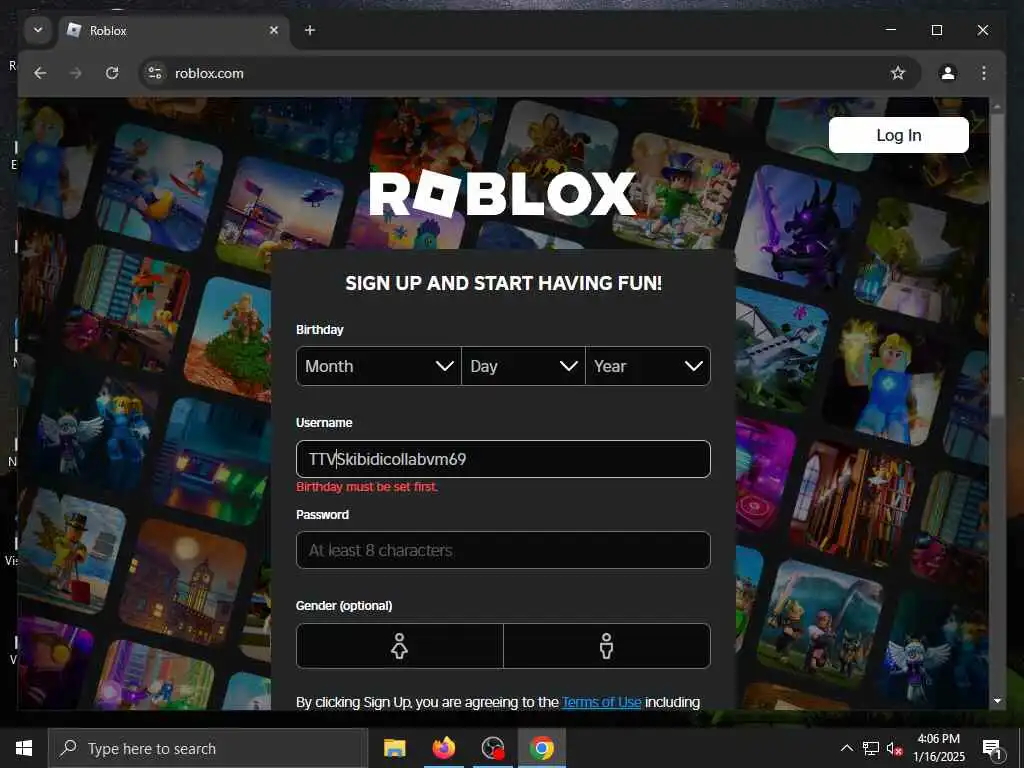
Task: Click the browser back arrow
Action: [x=40, y=73]
